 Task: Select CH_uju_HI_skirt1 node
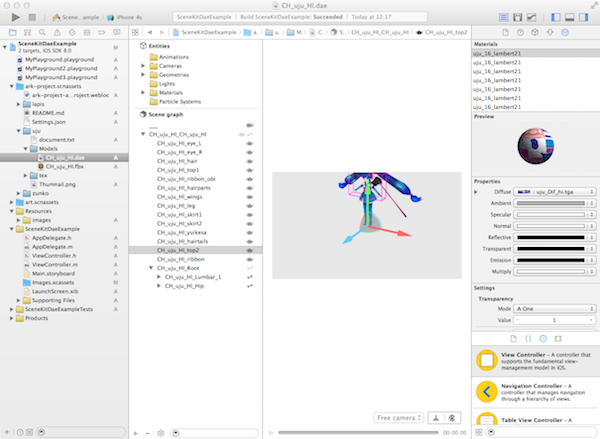179,215
